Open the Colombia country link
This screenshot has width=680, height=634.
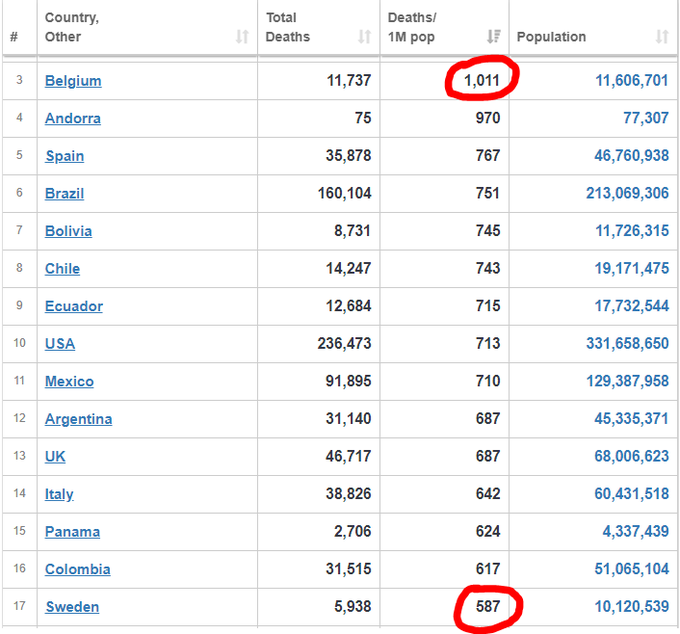[78, 569]
